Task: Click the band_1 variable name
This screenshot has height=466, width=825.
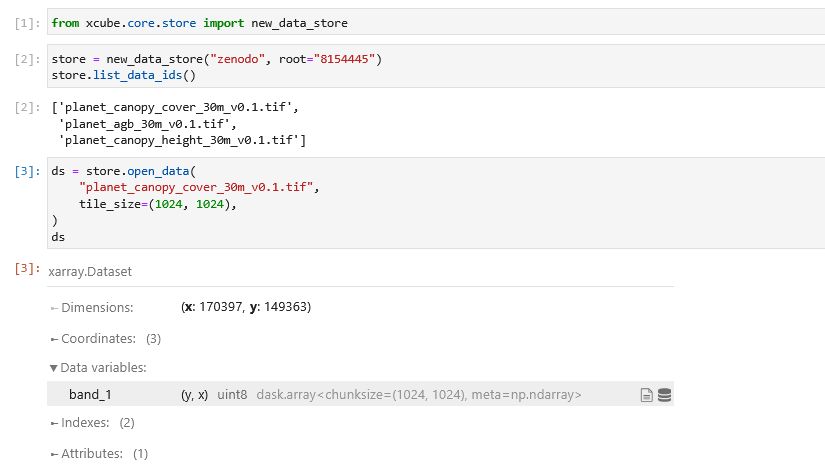Action: 90,395
